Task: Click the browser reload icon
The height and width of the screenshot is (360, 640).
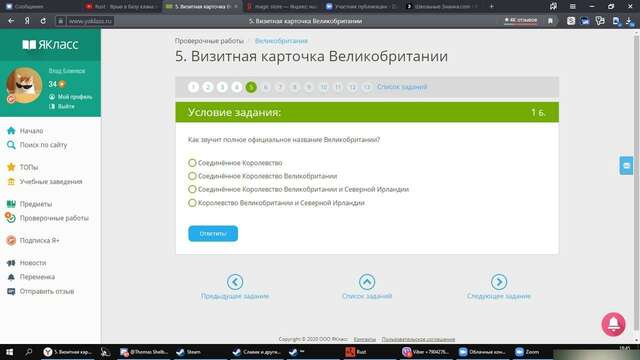Action: coord(43,21)
